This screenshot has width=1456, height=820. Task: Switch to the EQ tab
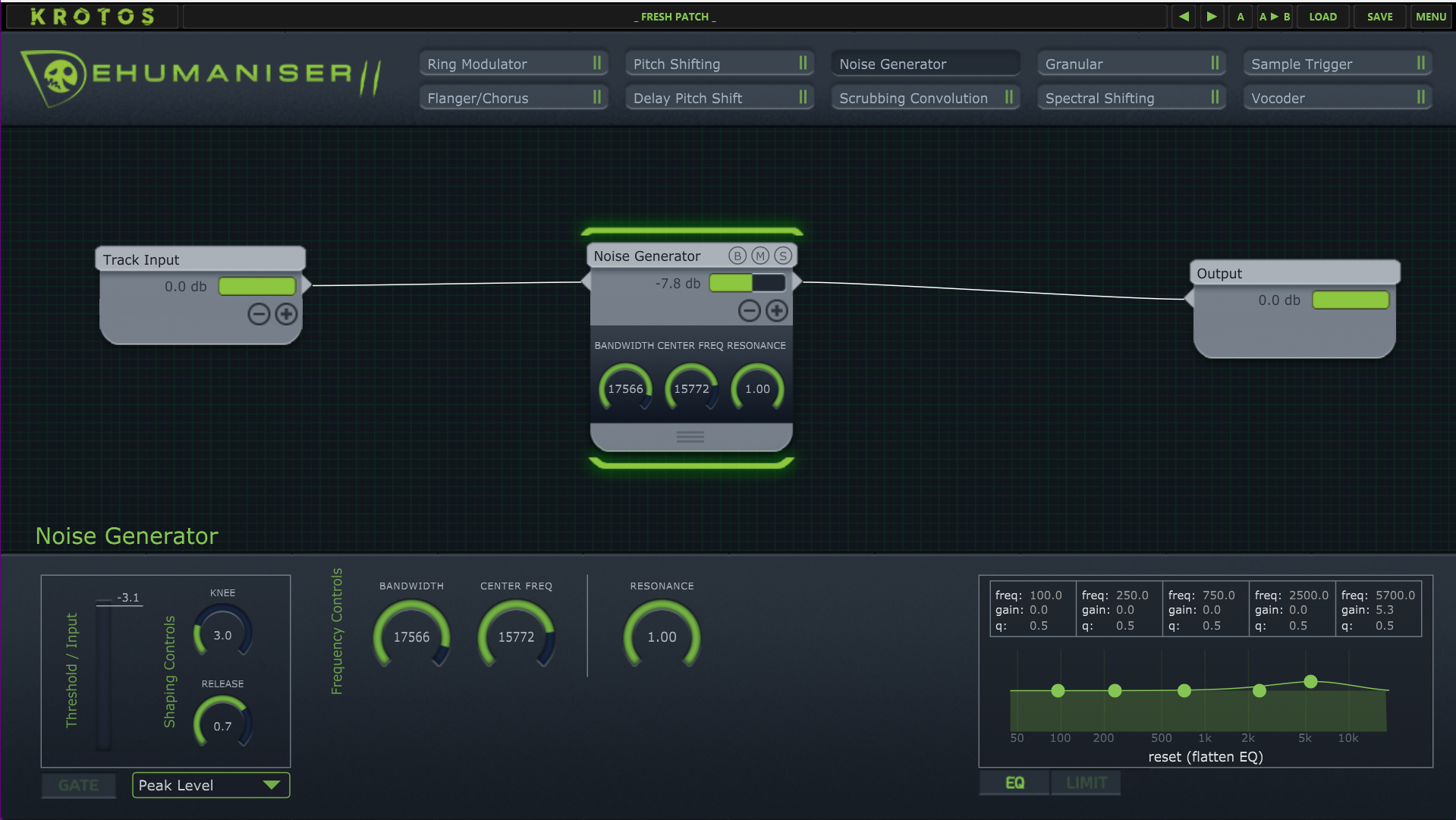point(1014,782)
